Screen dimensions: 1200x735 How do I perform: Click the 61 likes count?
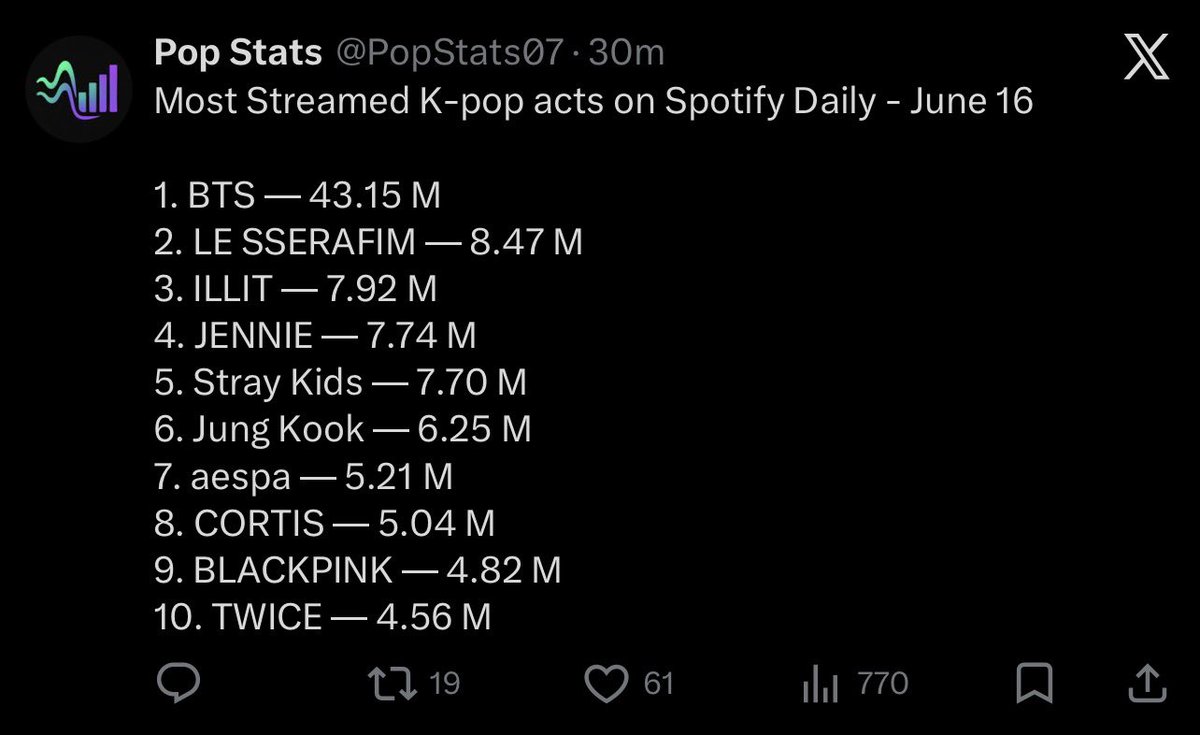pyautogui.click(x=658, y=684)
